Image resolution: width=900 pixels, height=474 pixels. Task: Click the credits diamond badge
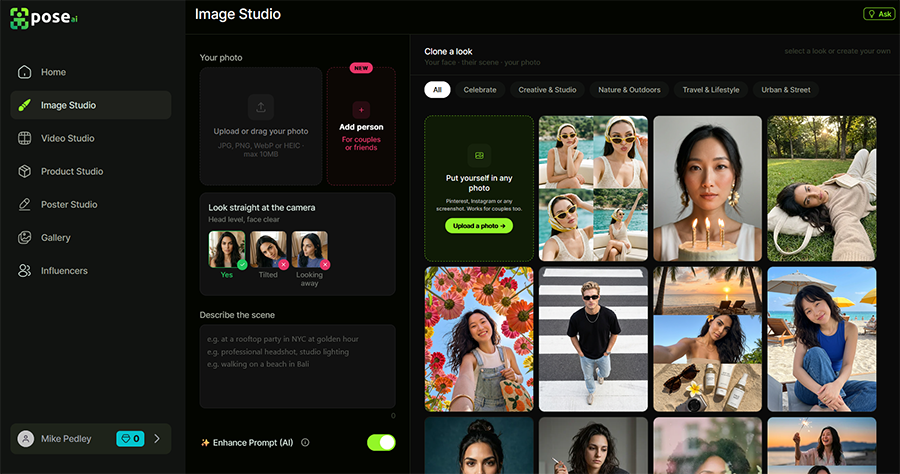click(x=130, y=438)
